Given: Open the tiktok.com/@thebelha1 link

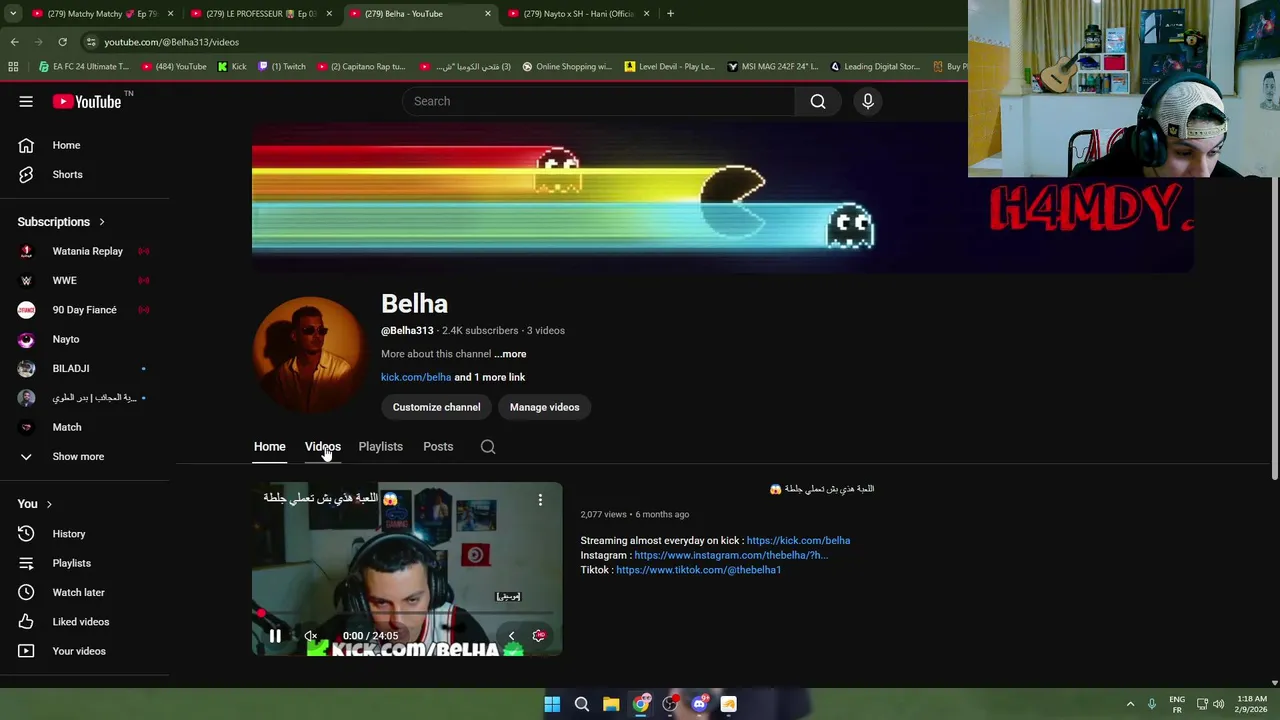Looking at the screenshot, I should click(698, 570).
